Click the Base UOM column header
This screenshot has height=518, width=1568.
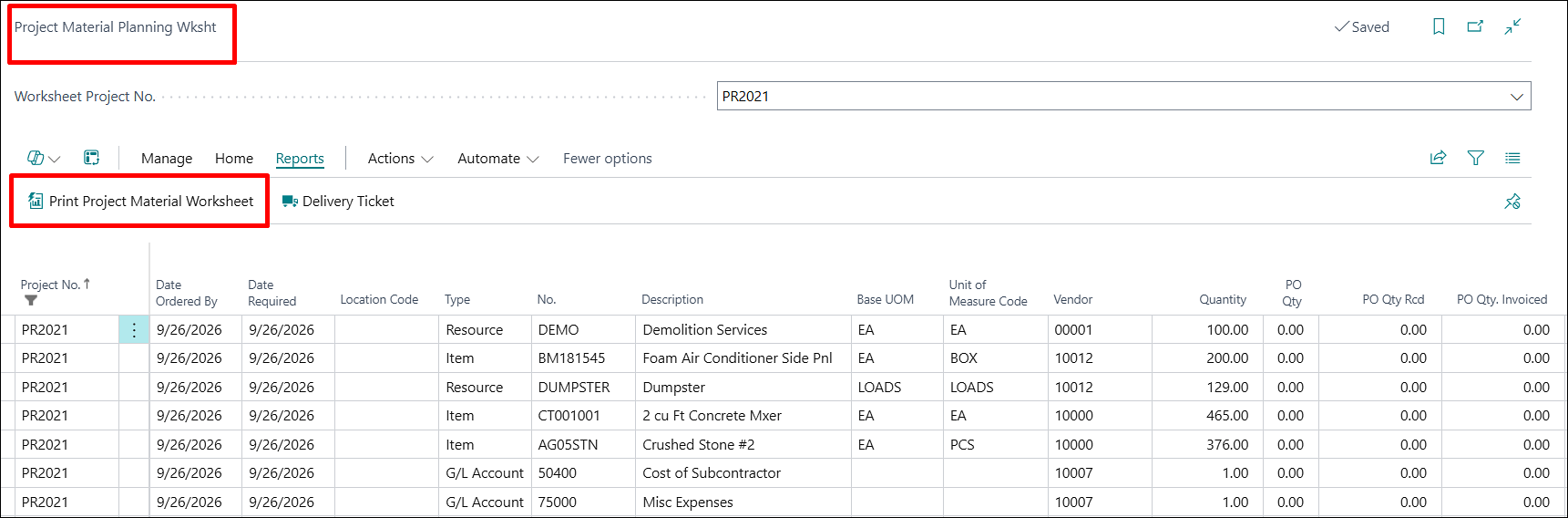886,299
